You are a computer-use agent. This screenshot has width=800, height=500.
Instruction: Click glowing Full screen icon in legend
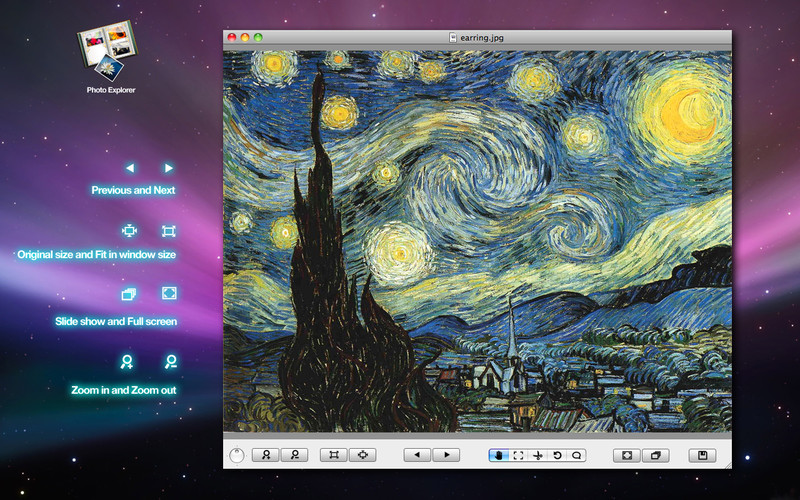click(169, 293)
